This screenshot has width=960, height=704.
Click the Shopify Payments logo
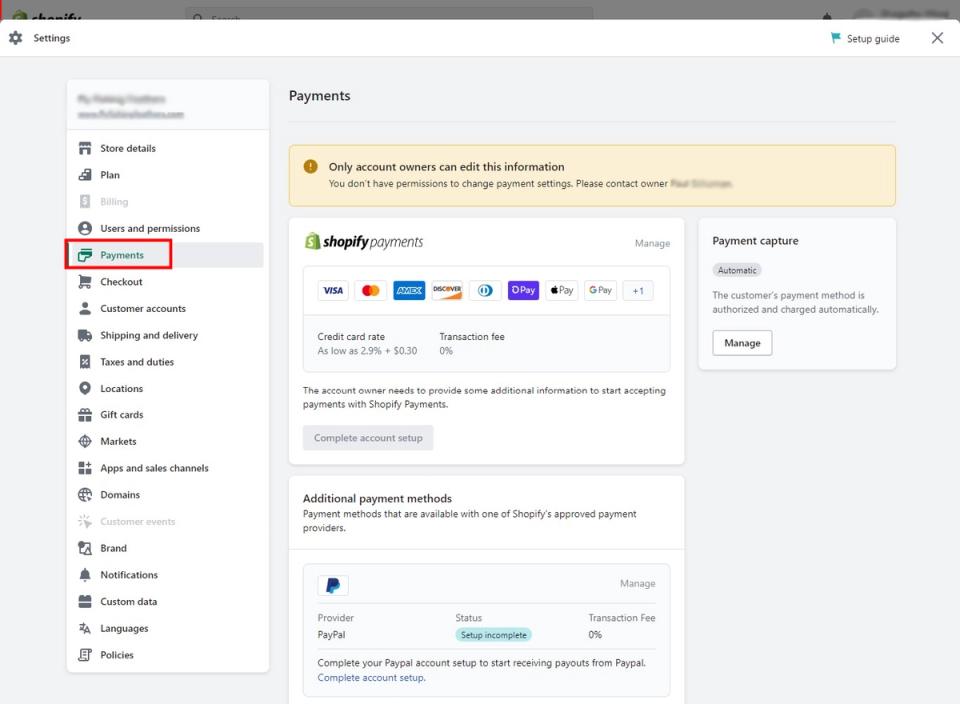tap(364, 242)
